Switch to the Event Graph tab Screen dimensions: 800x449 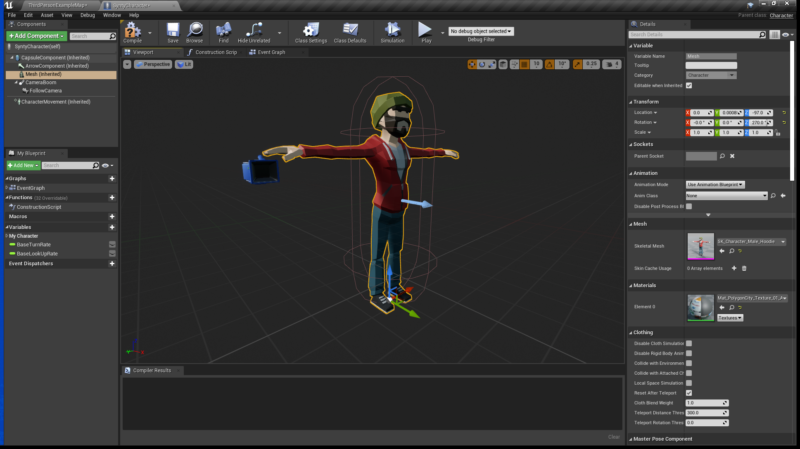[x=267, y=52]
